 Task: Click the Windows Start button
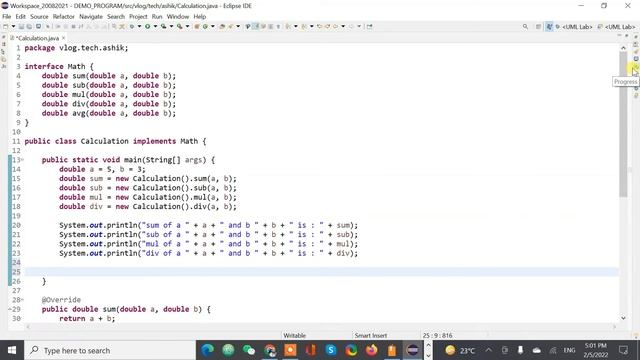12,350
